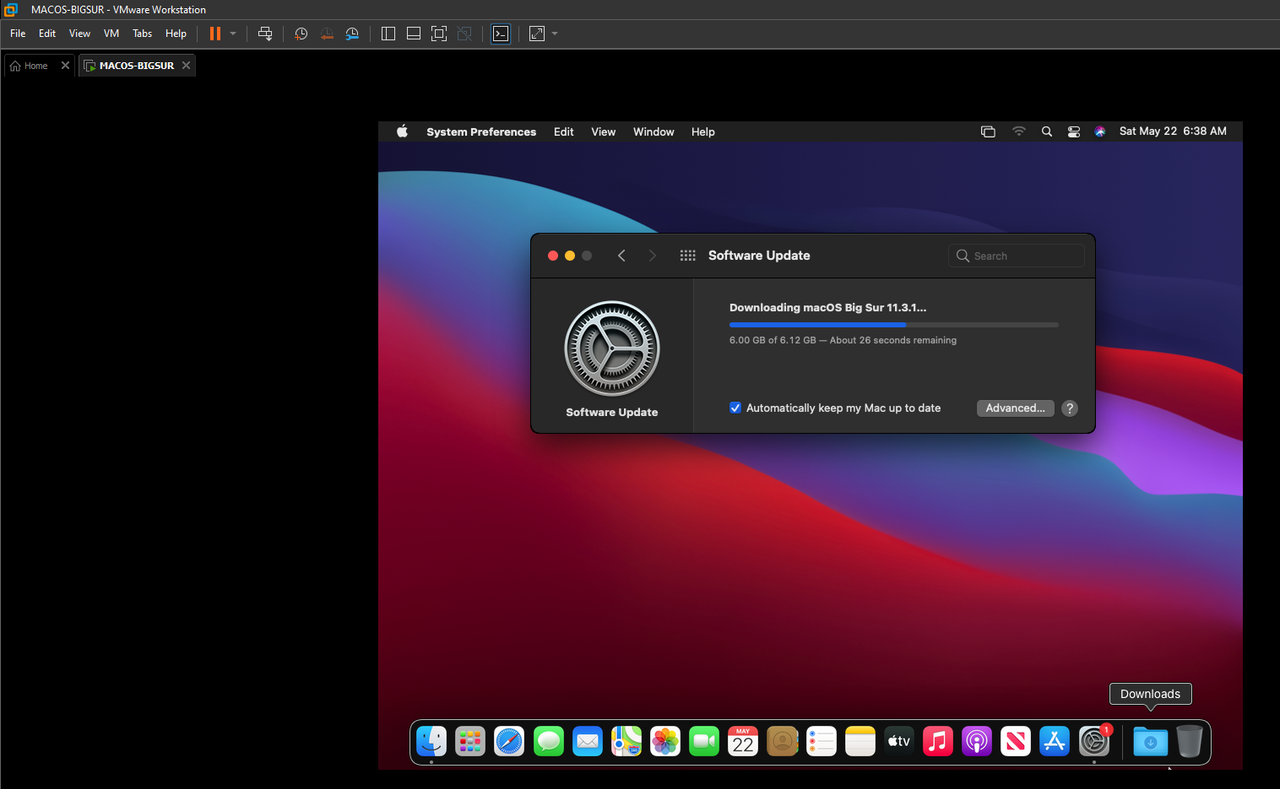
Task: Toggle Automatically keep my Mac up to date
Action: (736, 408)
